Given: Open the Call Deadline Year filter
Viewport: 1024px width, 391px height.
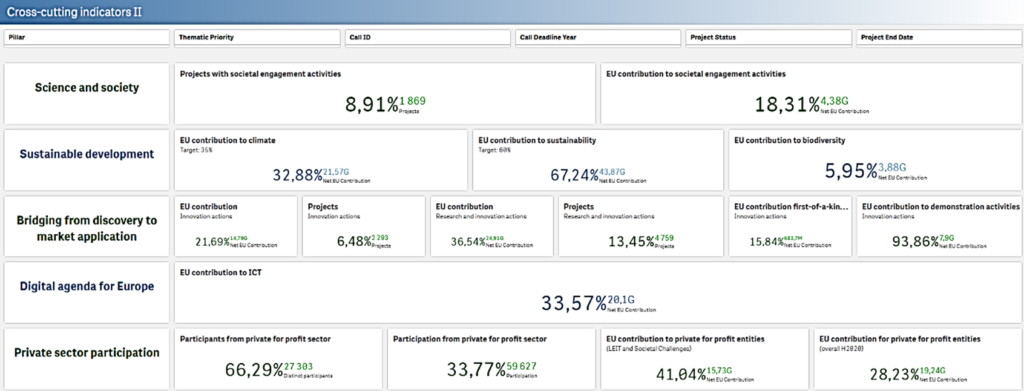Looking at the screenshot, I should coord(598,38).
